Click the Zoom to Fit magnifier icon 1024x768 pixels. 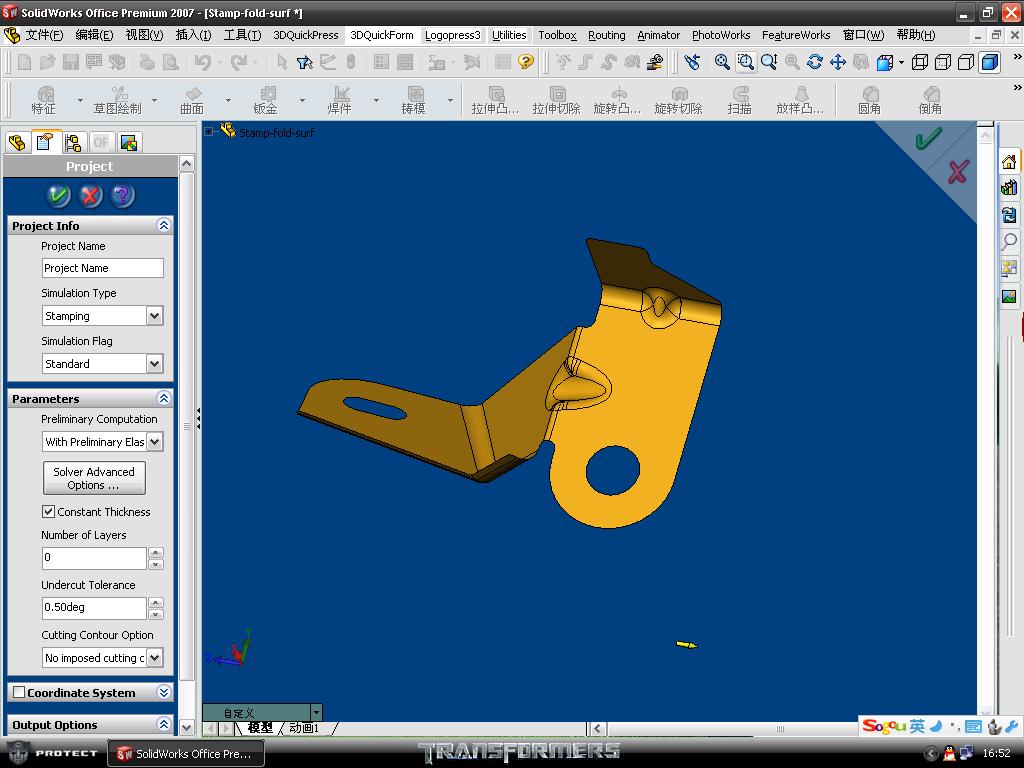point(722,62)
